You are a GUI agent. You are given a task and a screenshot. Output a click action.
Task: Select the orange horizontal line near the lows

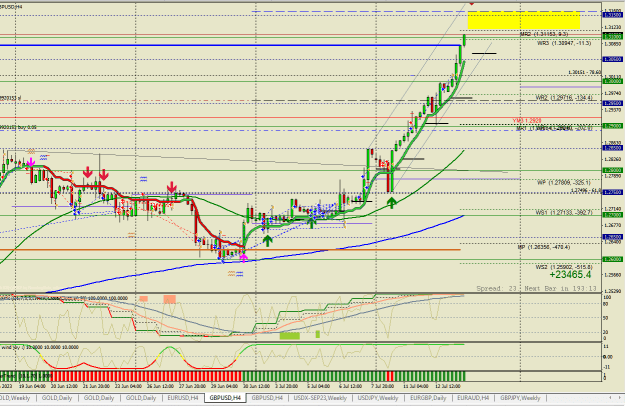[x=230, y=250]
